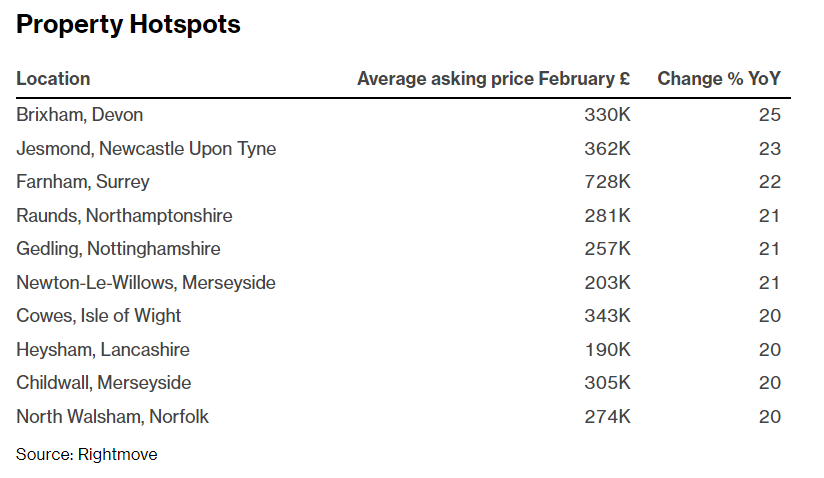Click Farnham, Surrey location
This screenshot has width=824, height=478.
[83, 182]
